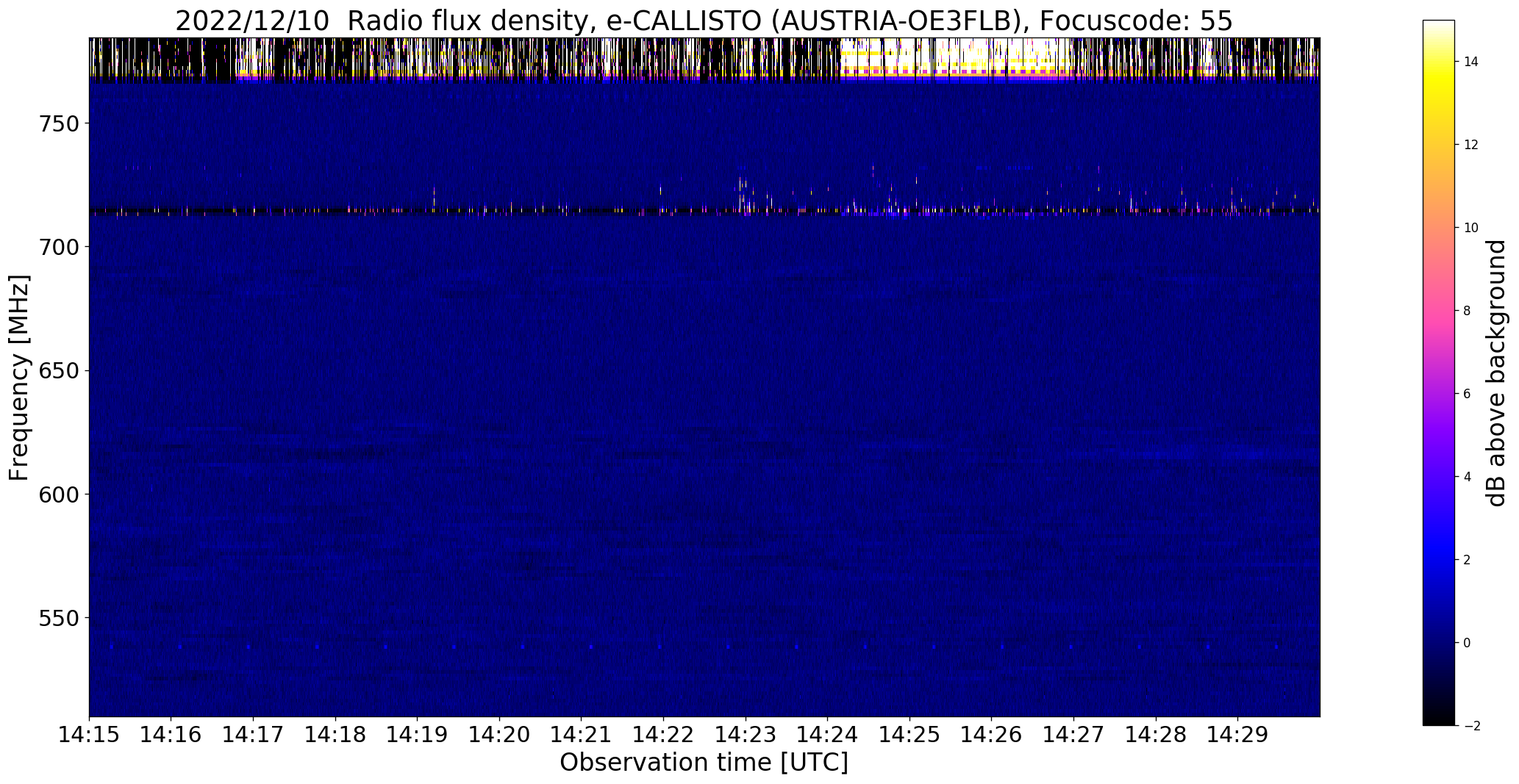This screenshot has width=1519, height=784.
Task: Click the pink section of the colorbar near 8 dB
Action: (1439, 311)
